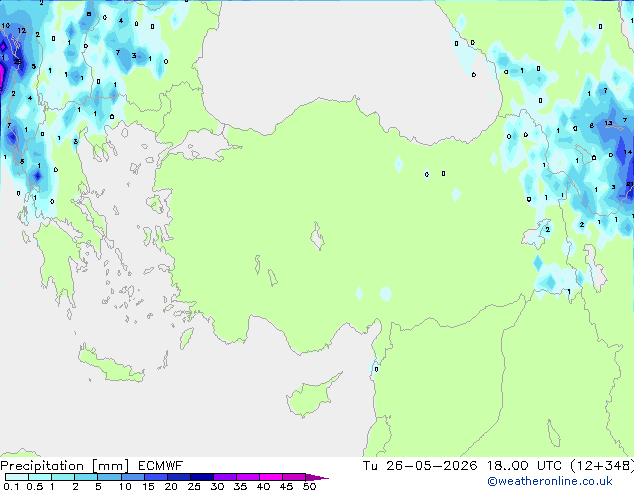
Task: Select the 20–25 mm legend swatch
Action: point(178,477)
